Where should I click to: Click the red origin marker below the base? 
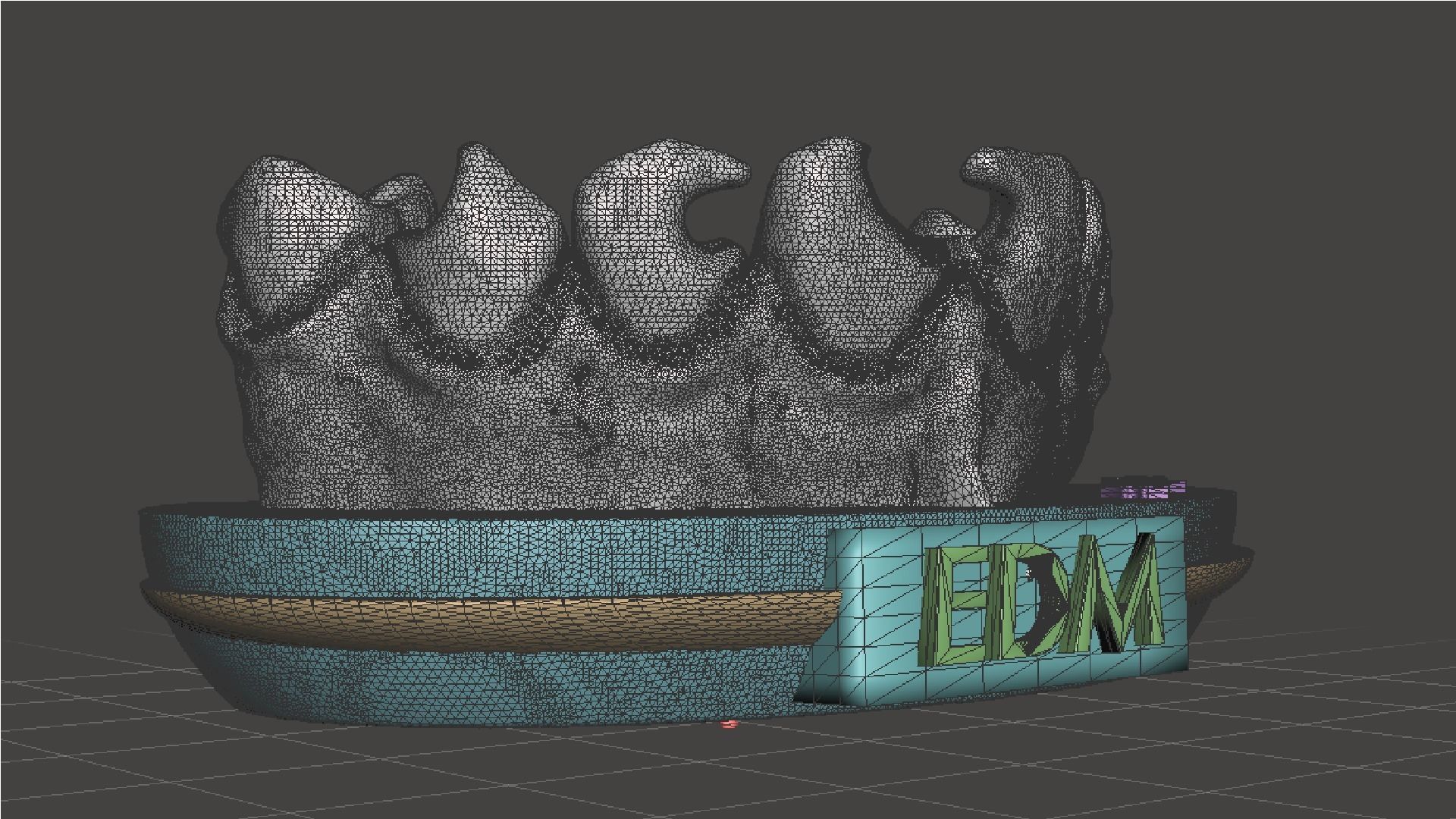point(730,724)
